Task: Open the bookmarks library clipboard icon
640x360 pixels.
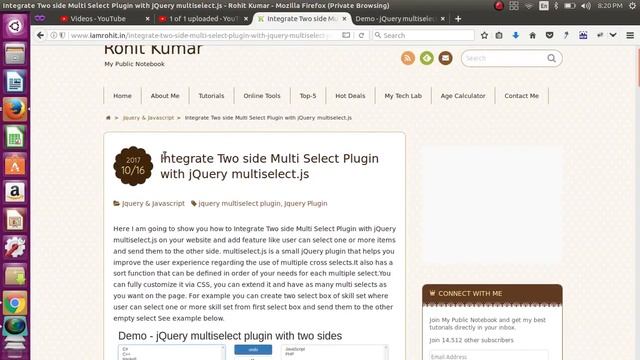Action: coord(499,35)
